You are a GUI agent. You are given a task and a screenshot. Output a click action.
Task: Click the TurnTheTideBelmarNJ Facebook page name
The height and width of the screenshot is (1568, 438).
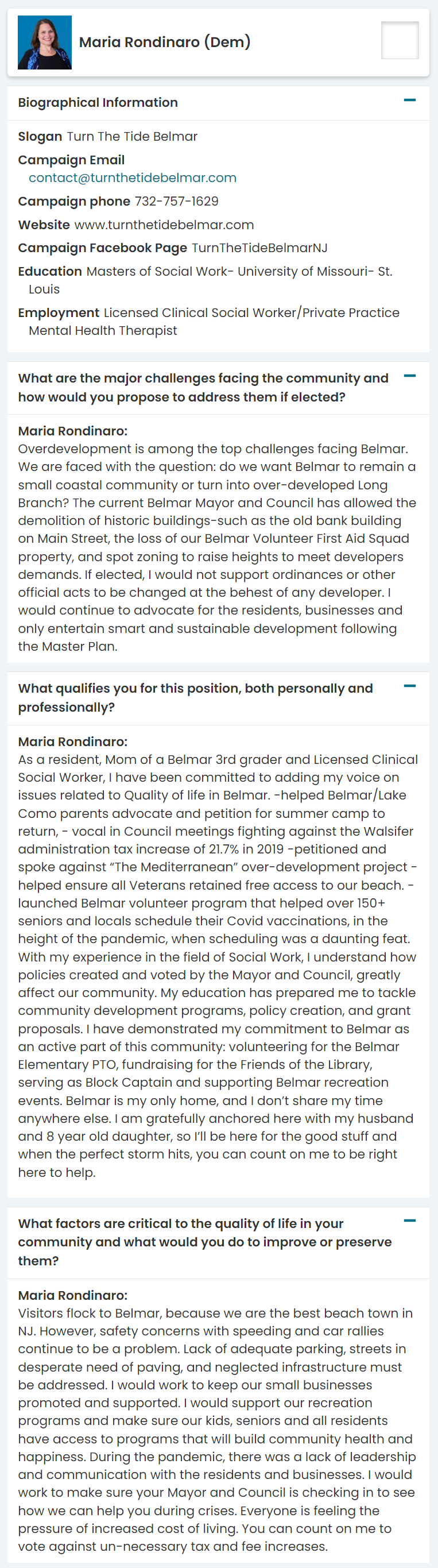(259, 248)
